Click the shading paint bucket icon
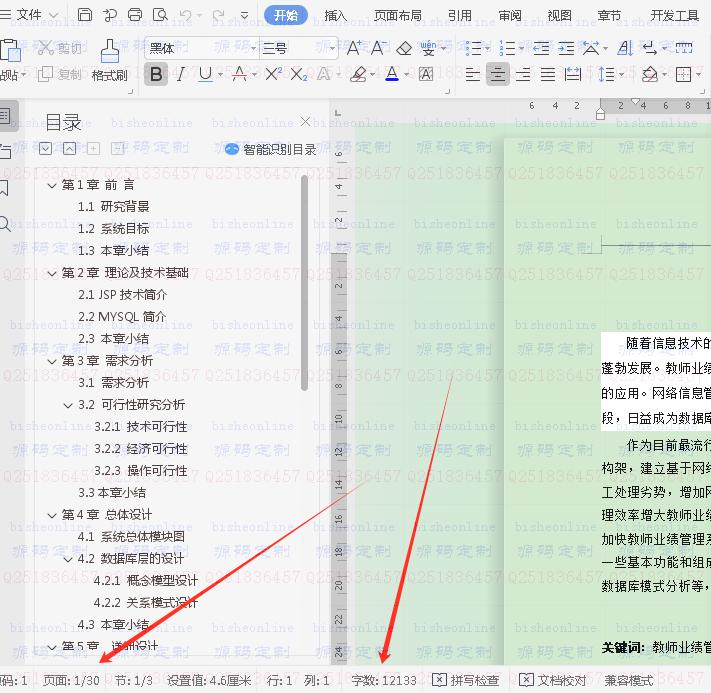 point(650,74)
